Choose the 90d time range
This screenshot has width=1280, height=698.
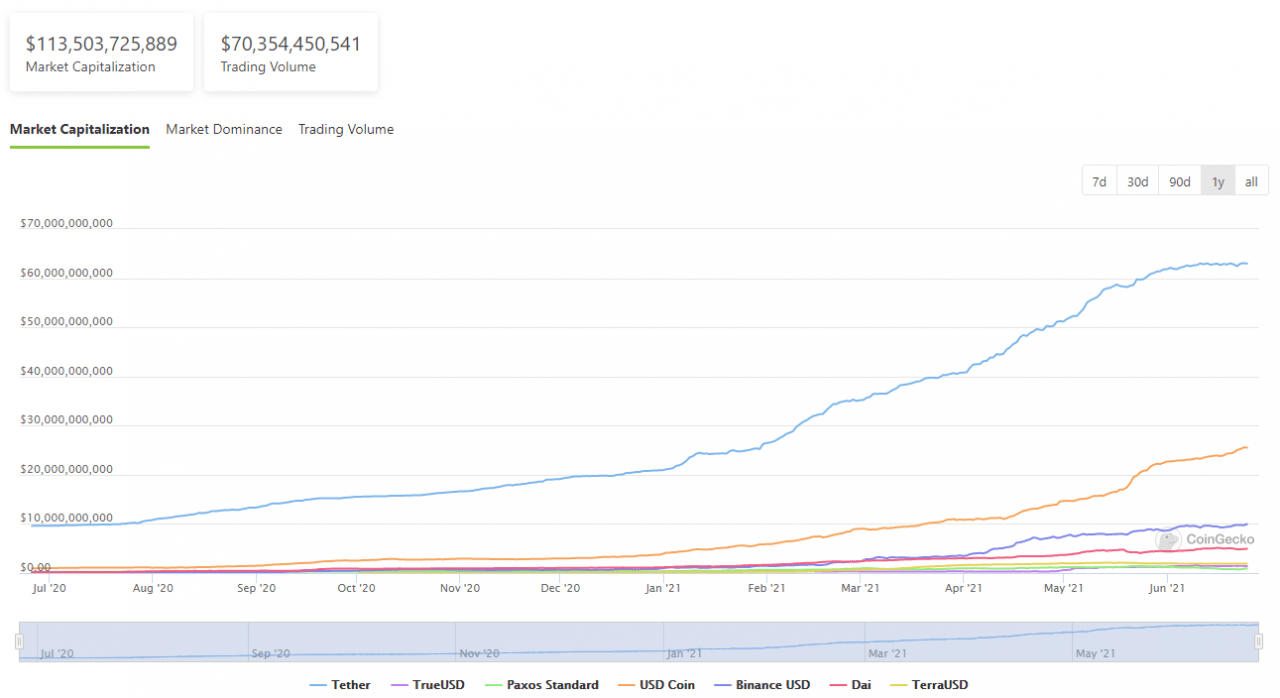tap(1180, 181)
